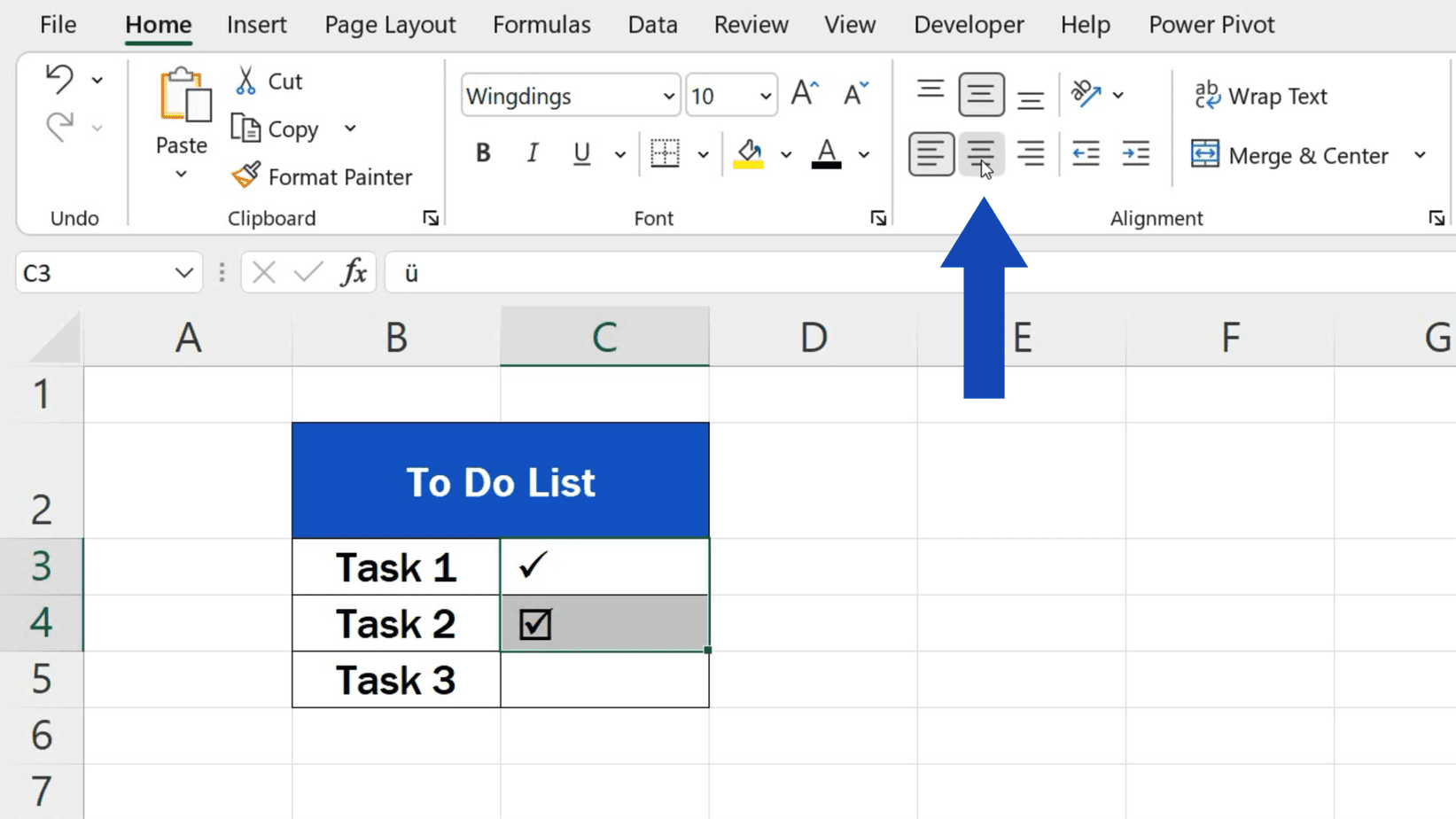The height and width of the screenshot is (819, 1456).
Task: Expand the borders dropdown menu
Action: click(704, 153)
